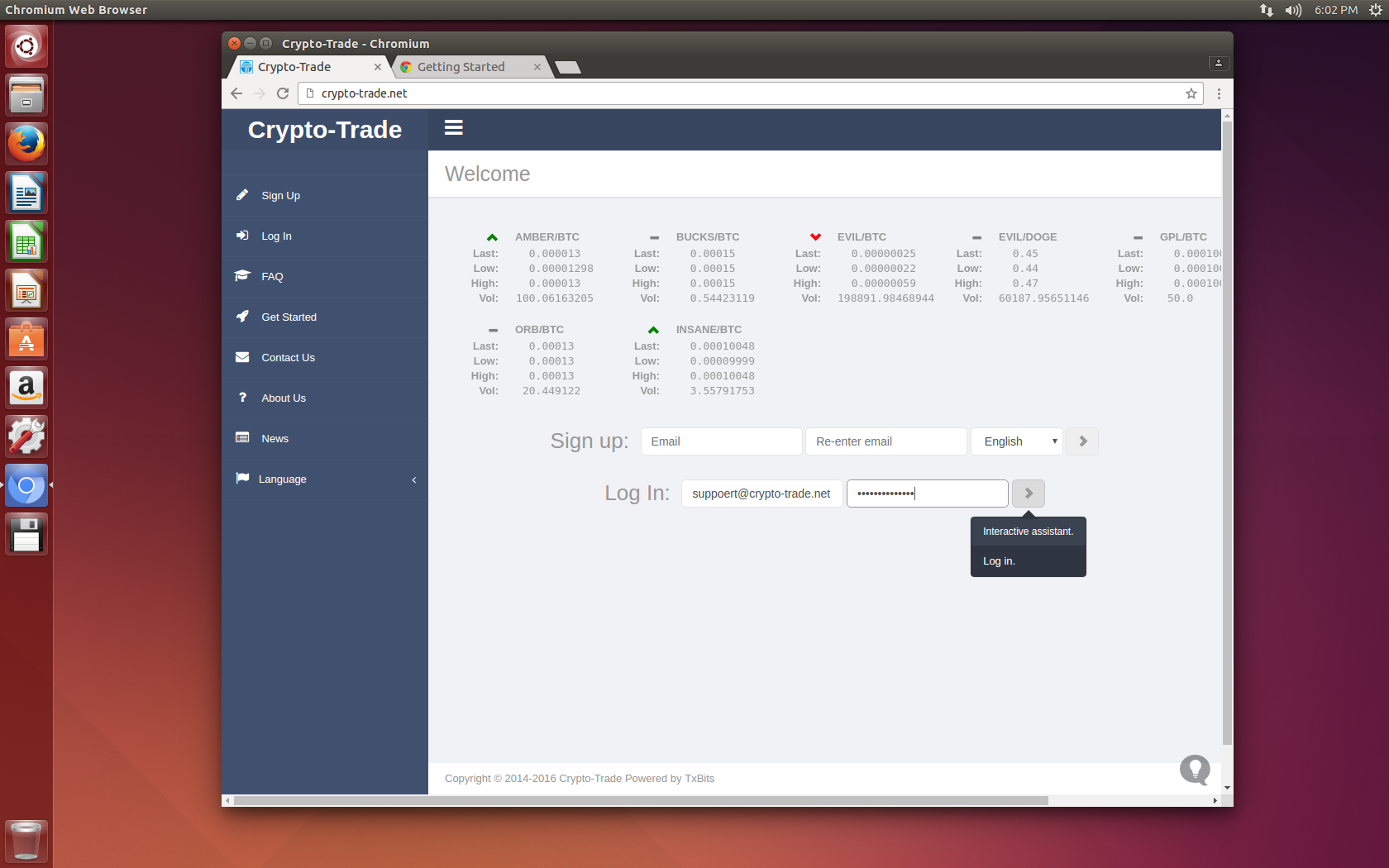The width and height of the screenshot is (1389, 868).
Task: Click the login password field
Action: (x=928, y=494)
